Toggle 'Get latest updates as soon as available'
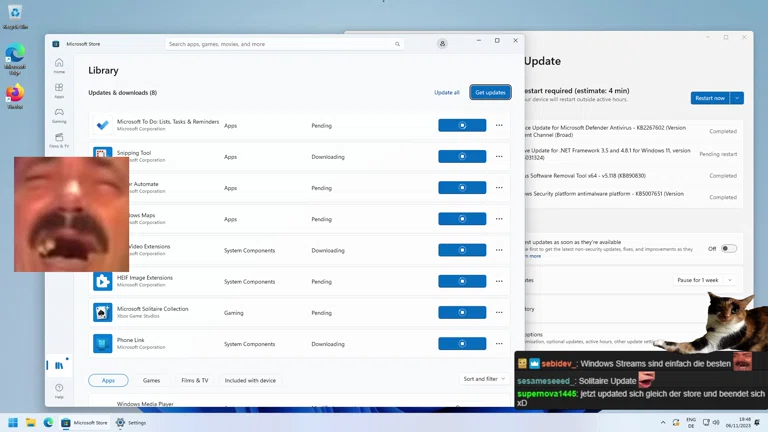 click(x=729, y=248)
